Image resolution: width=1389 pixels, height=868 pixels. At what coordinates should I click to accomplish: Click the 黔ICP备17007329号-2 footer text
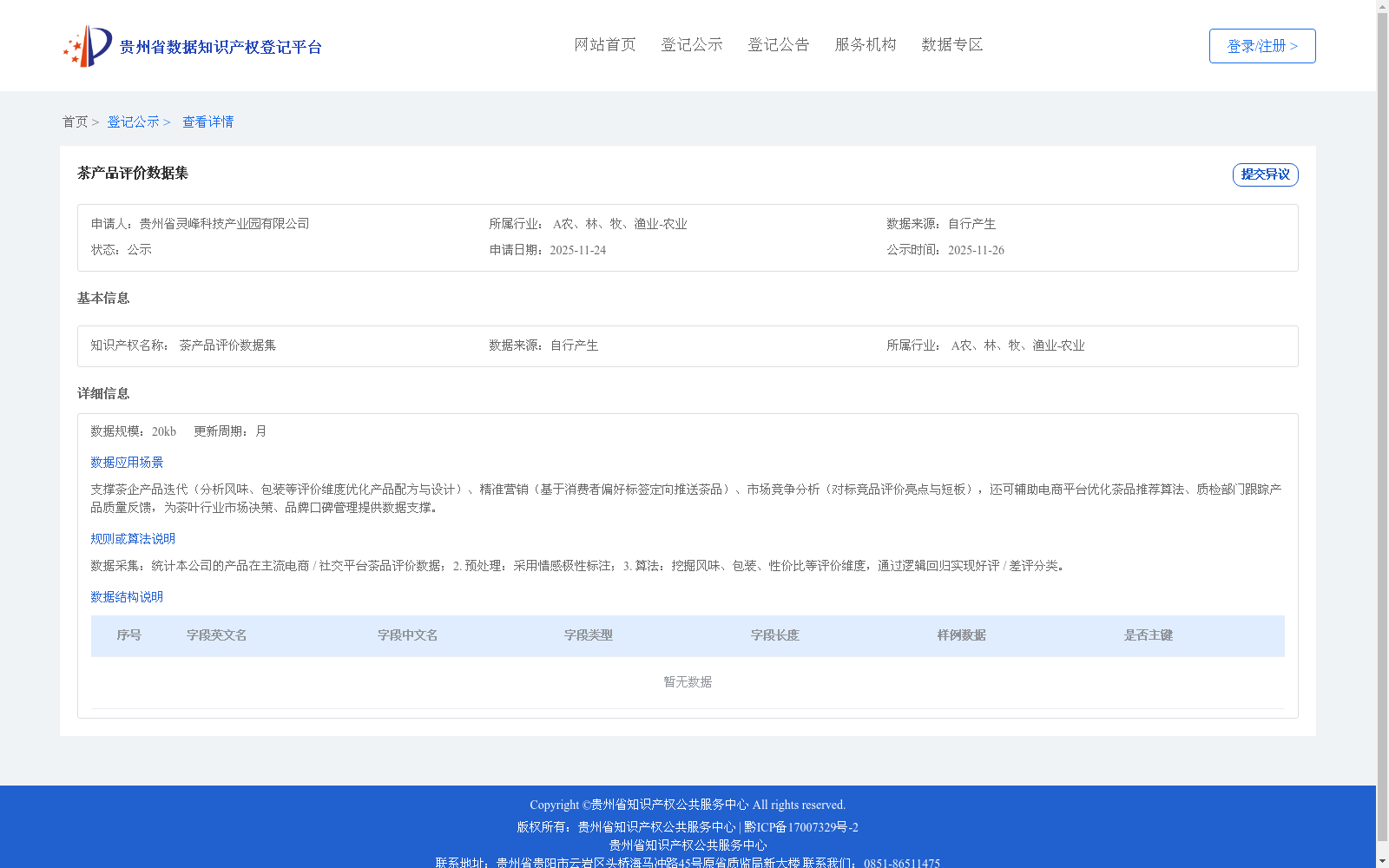pyautogui.click(x=801, y=827)
